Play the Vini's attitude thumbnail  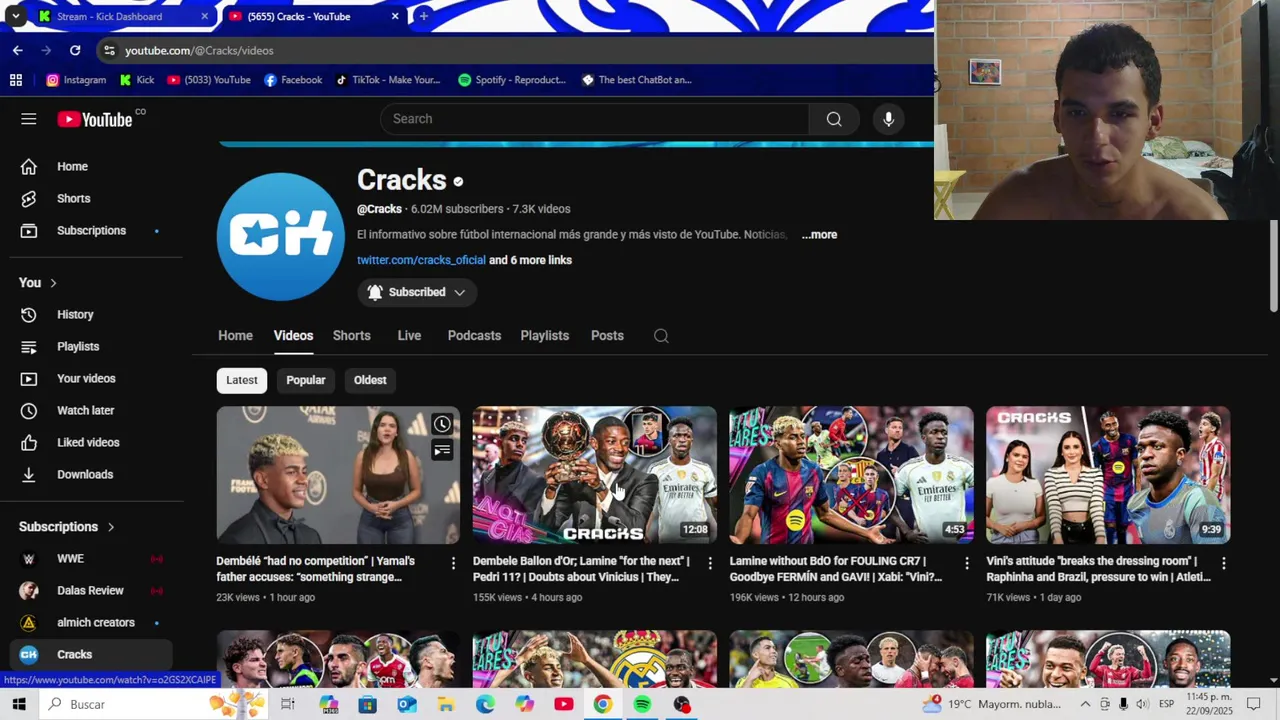[x=1108, y=475]
